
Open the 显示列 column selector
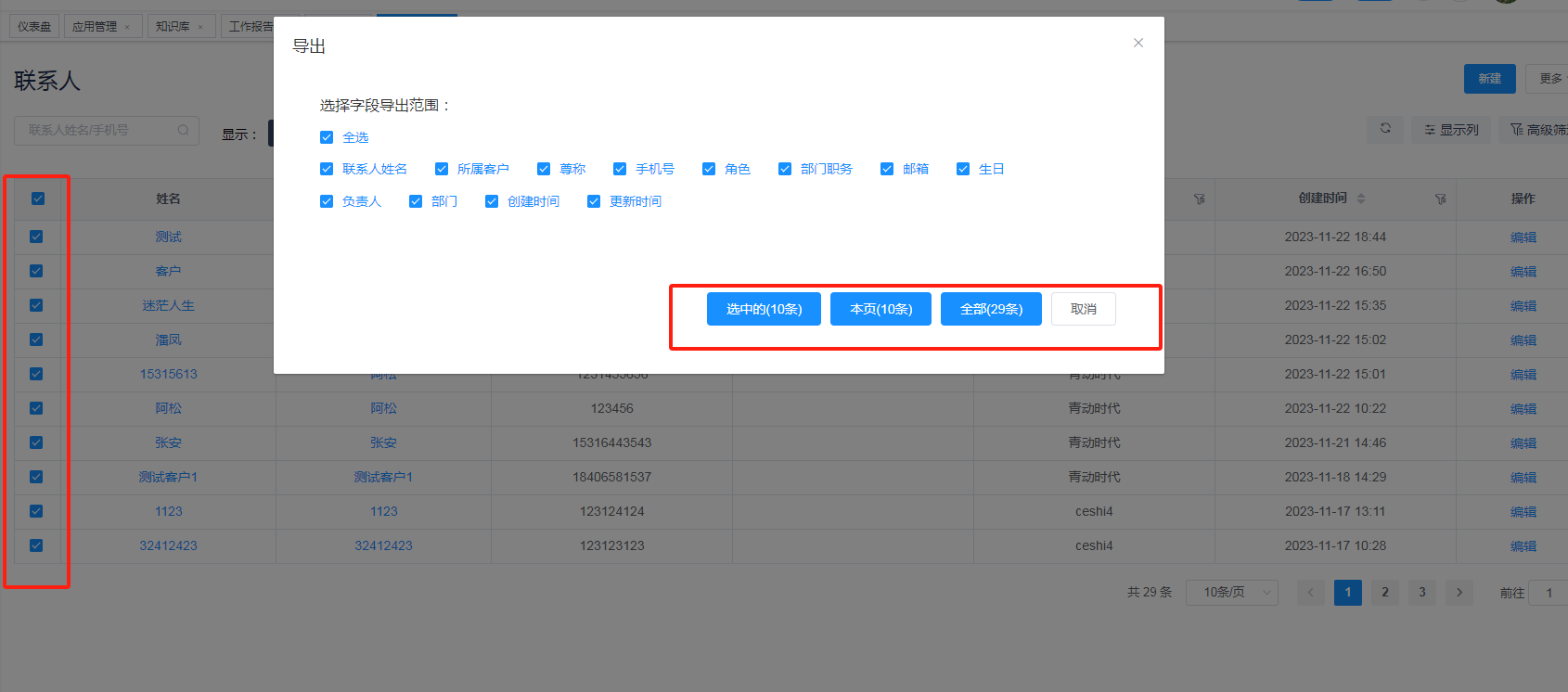click(x=1452, y=130)
